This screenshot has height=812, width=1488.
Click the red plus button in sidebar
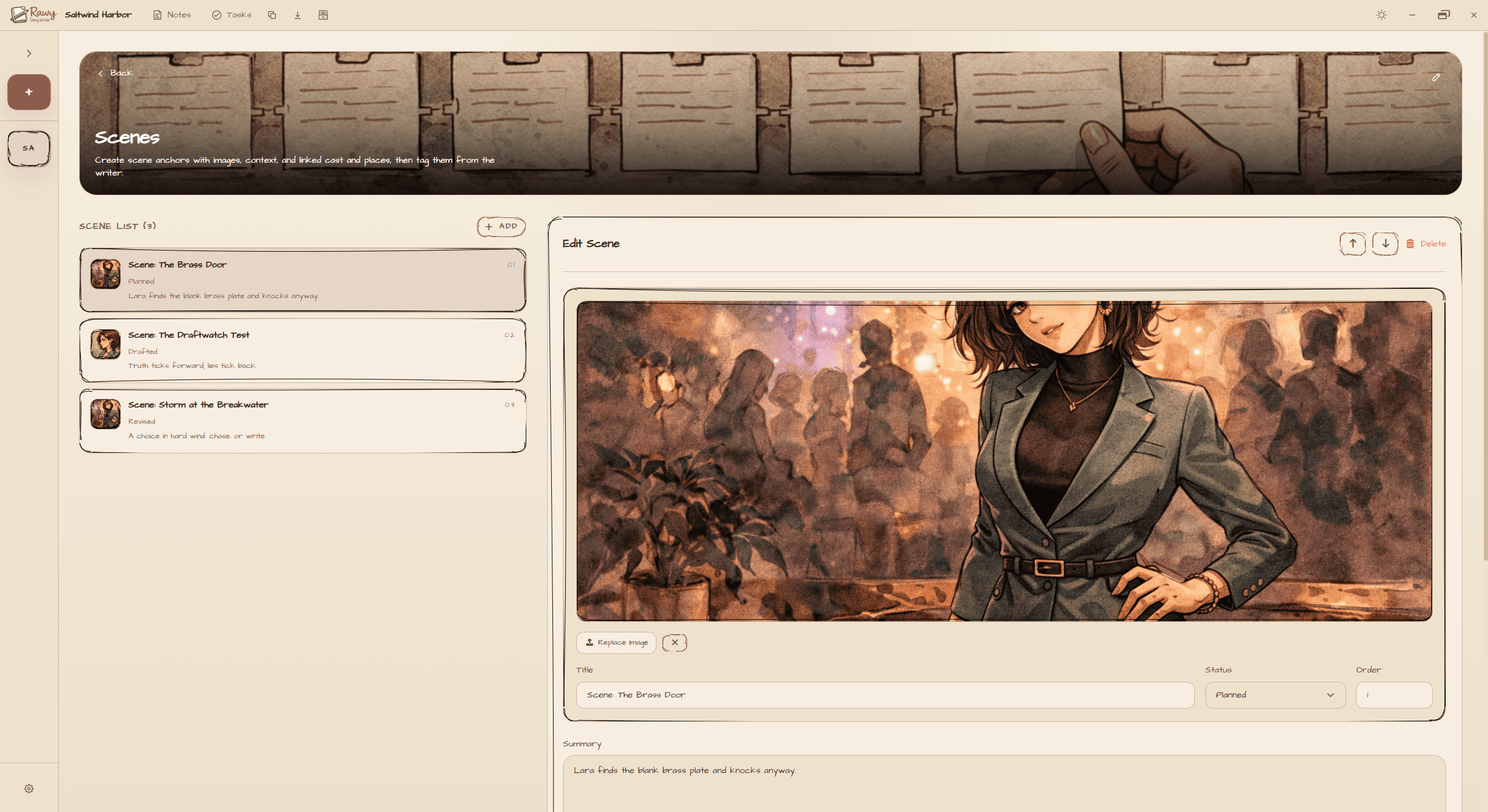29,92
